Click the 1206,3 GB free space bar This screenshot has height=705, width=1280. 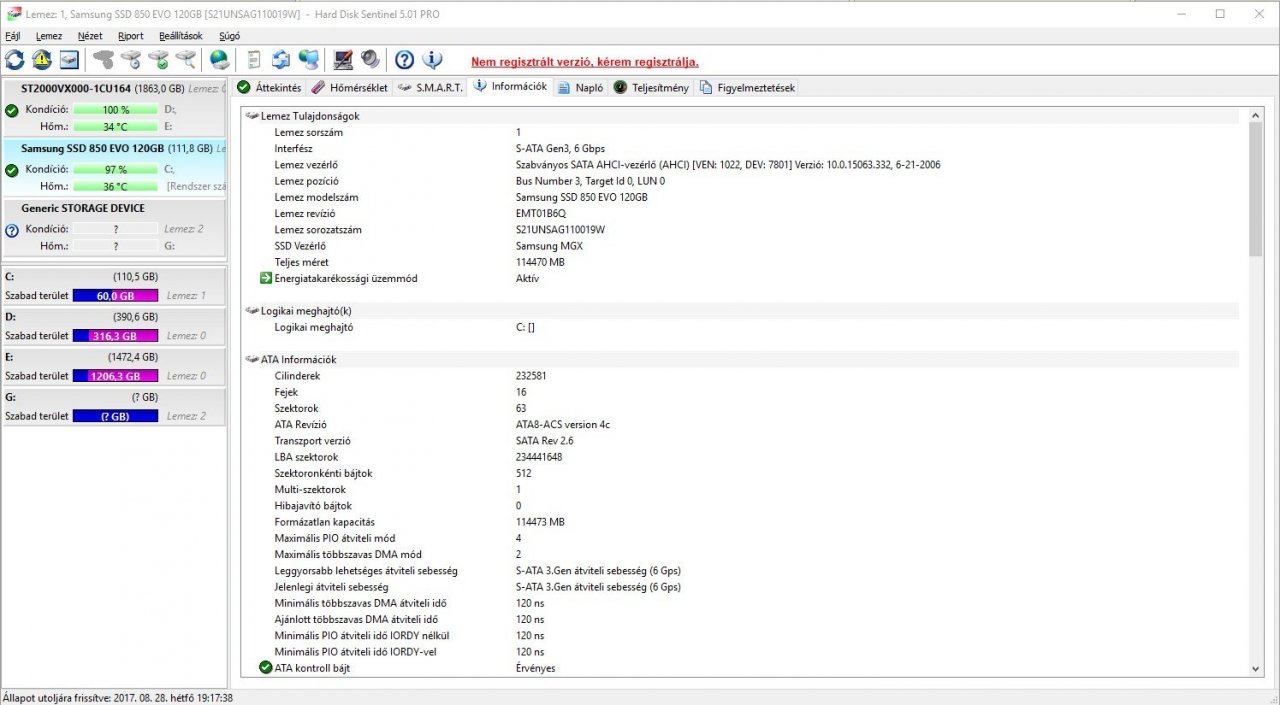(115, 376)
